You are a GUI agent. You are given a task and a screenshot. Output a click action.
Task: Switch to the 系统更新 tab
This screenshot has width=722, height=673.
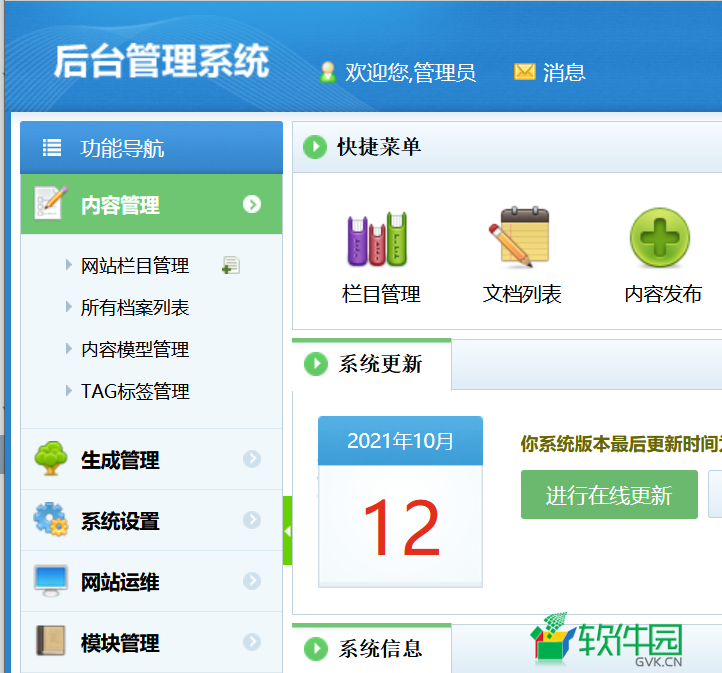372,364
